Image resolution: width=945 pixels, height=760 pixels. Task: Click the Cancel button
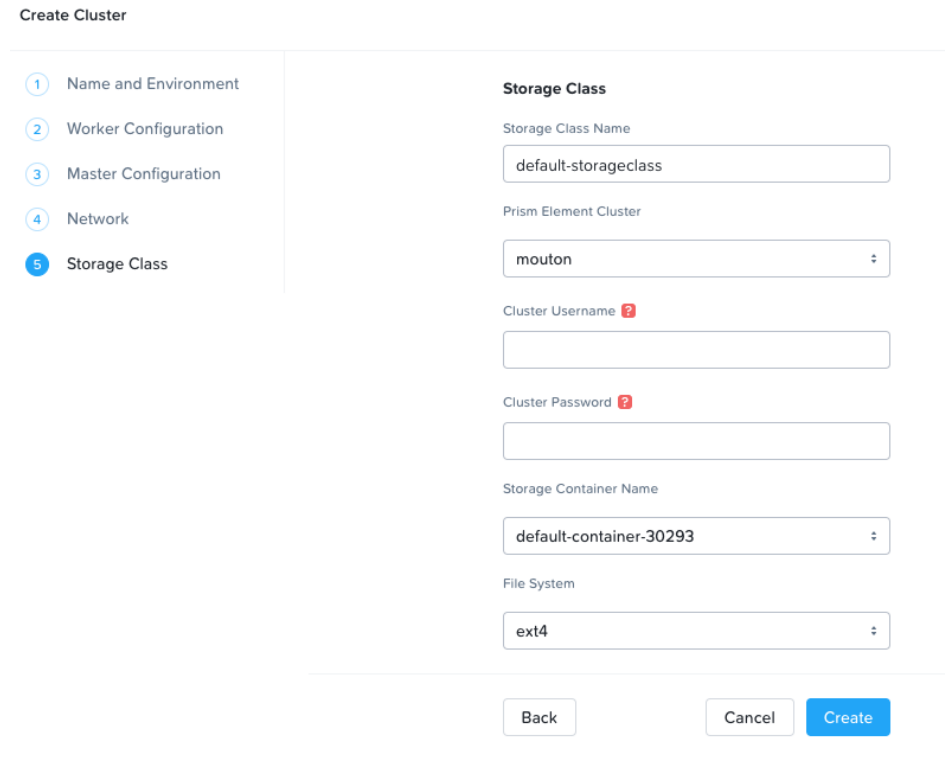pyautogui.click(x=749, y=717)
